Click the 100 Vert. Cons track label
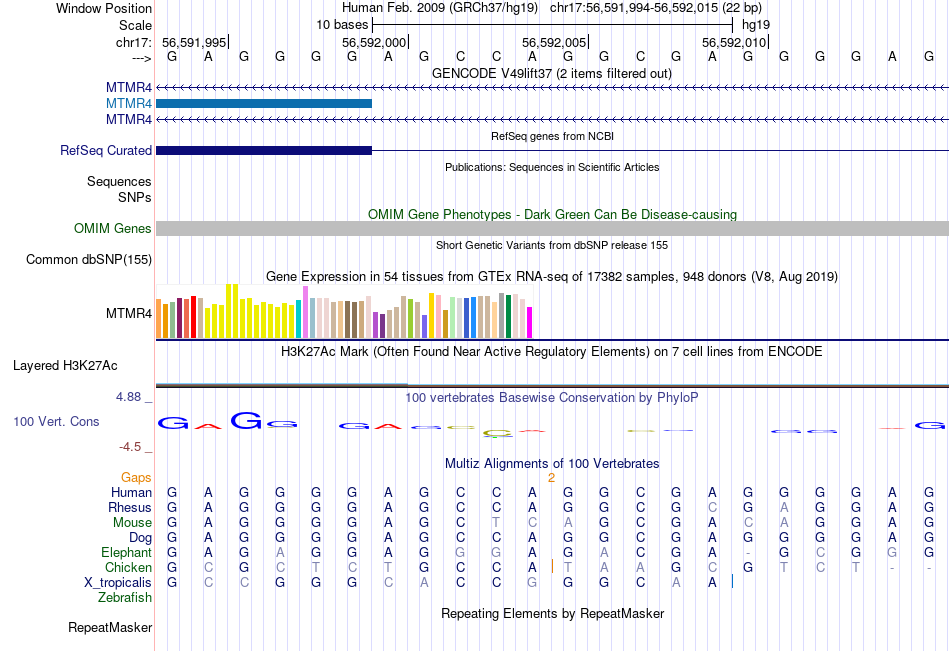 click(x=56, y=421)
